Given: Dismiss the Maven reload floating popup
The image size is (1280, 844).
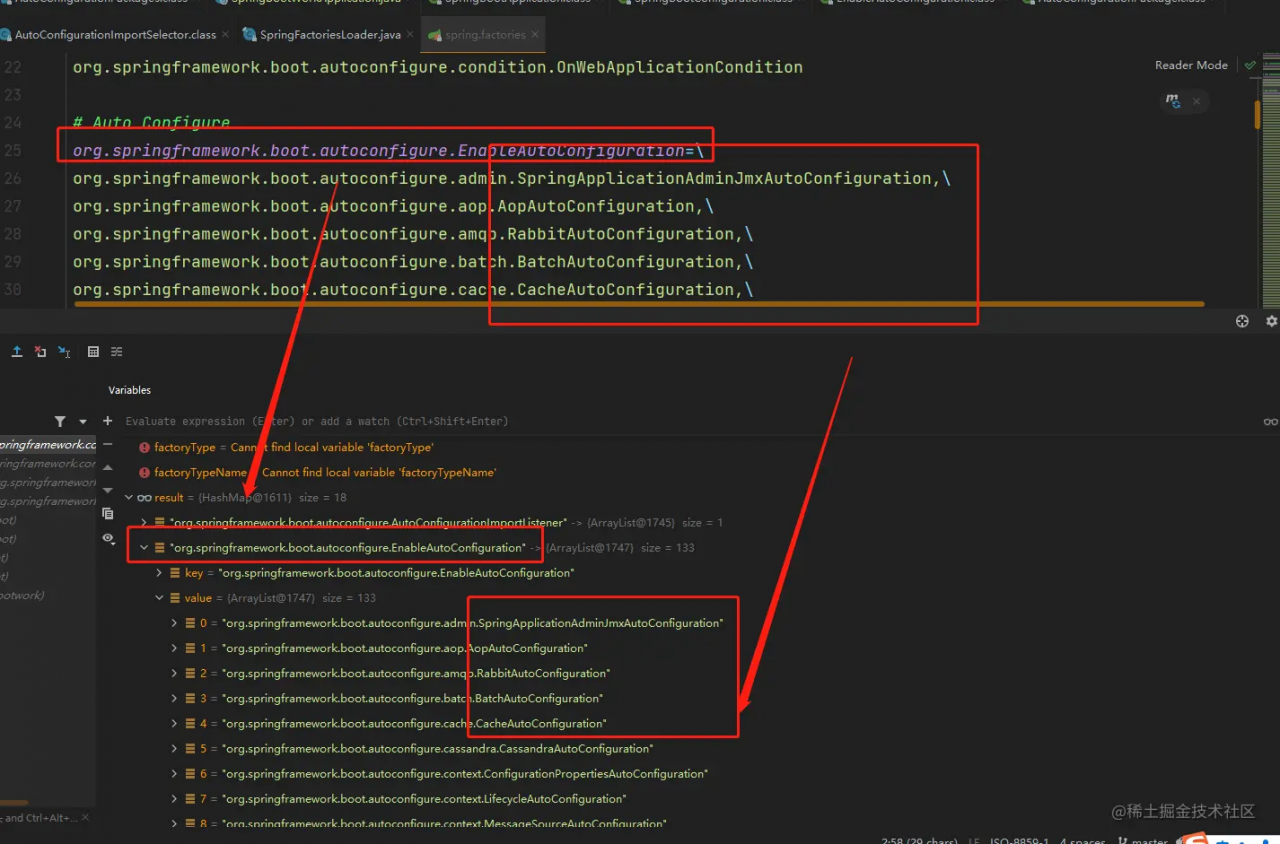Looking at the screenshot, I should point(1196,101).
